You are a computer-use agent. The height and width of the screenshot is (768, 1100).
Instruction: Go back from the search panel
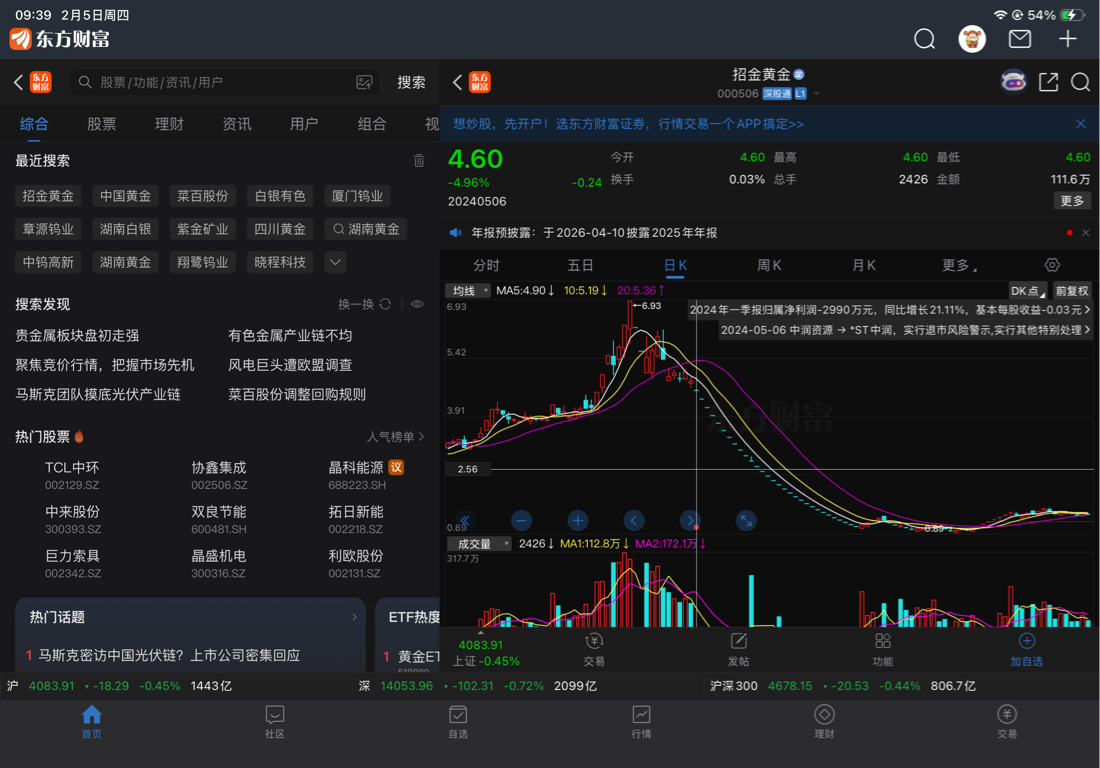(x=19, y=82)
